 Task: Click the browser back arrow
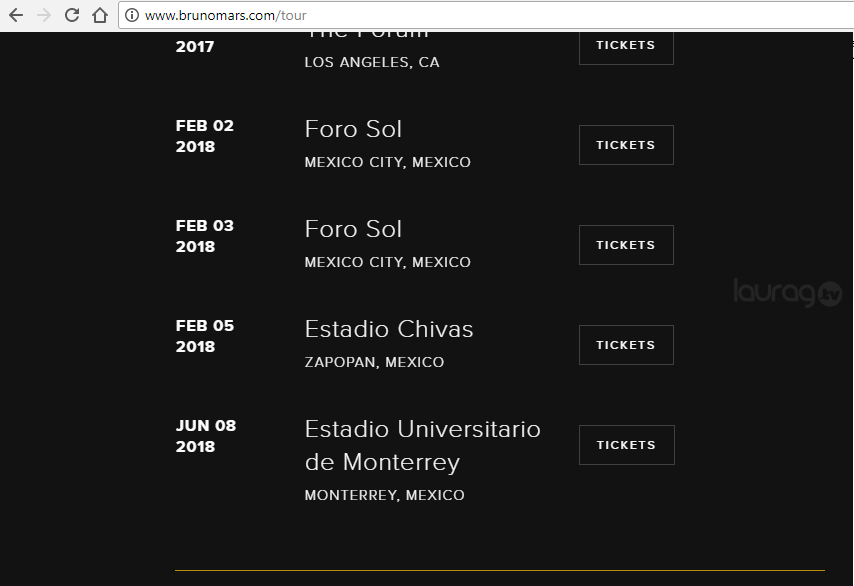pyautogui.click(x=16, y=15)
